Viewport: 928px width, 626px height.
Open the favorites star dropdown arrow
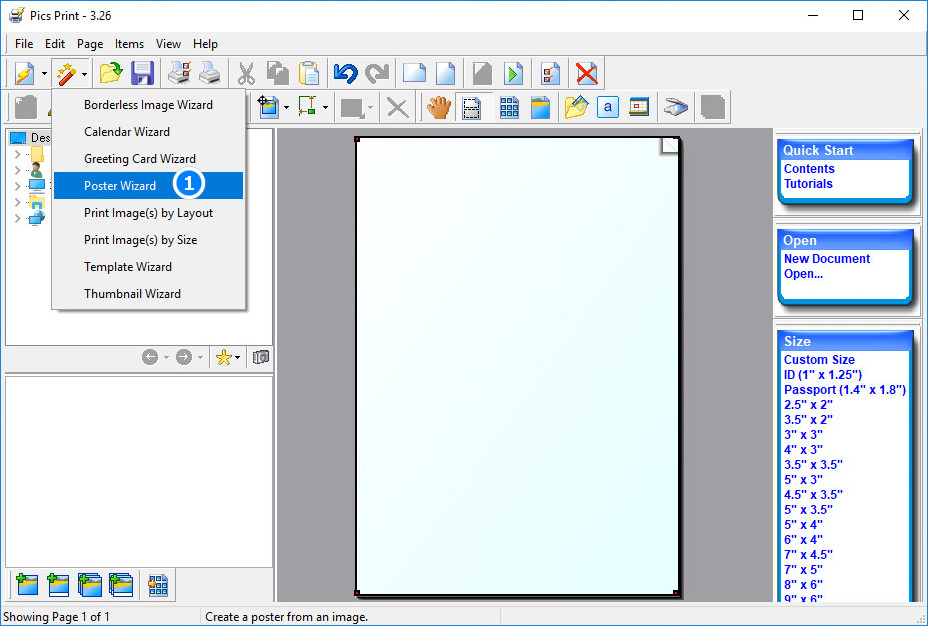coord(237,357)
